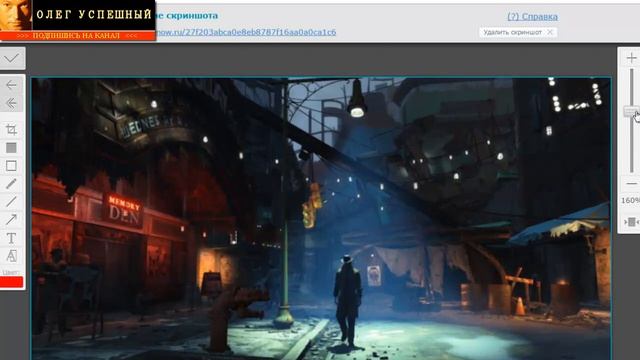Viewport: 640px width, 360px height.
Task: Click the screenshot image in the canvas
Action: point(321,219)
